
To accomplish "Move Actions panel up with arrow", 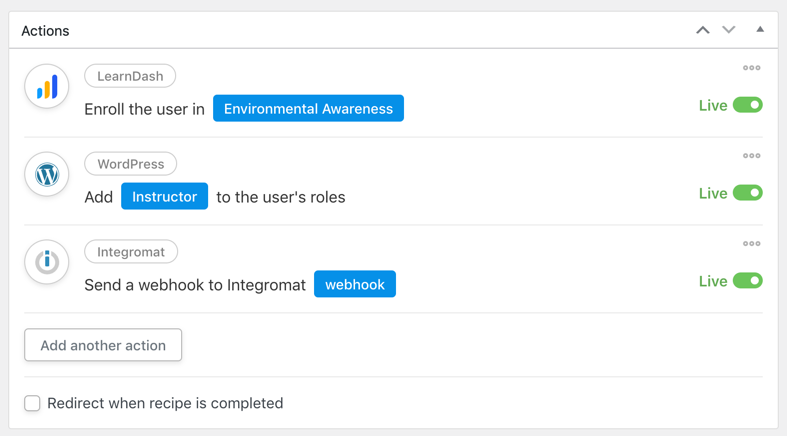I will [703, 30].
